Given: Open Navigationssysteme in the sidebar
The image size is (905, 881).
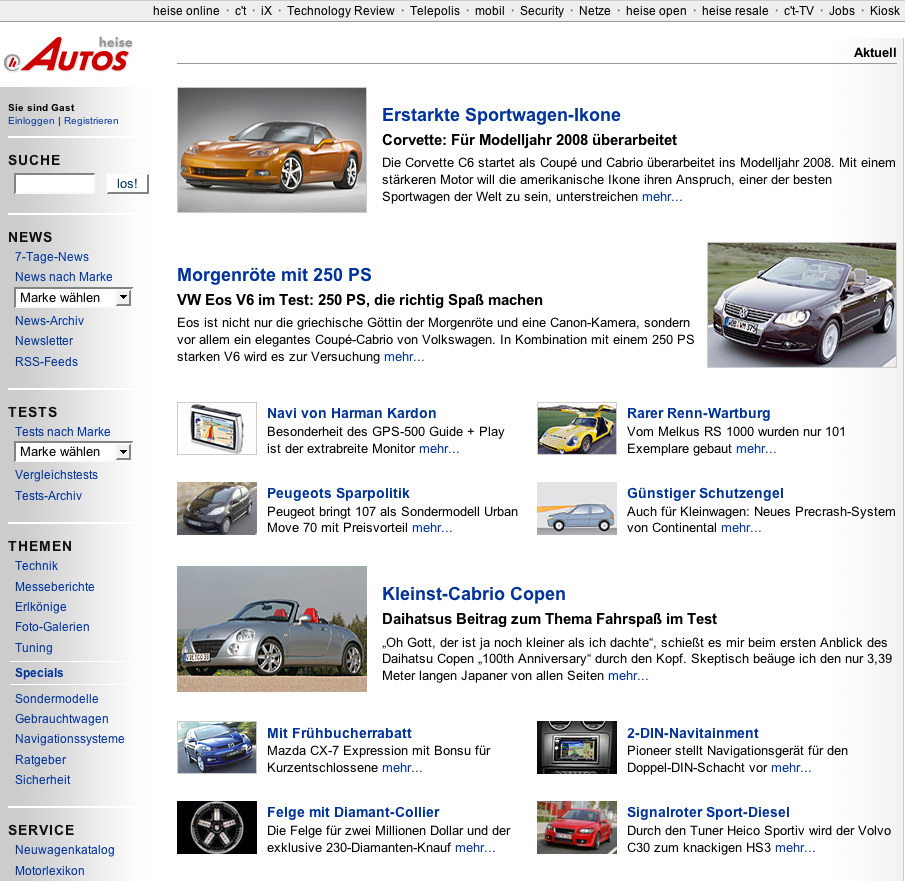Looking at the screenshot, I should tap(70, 739).
